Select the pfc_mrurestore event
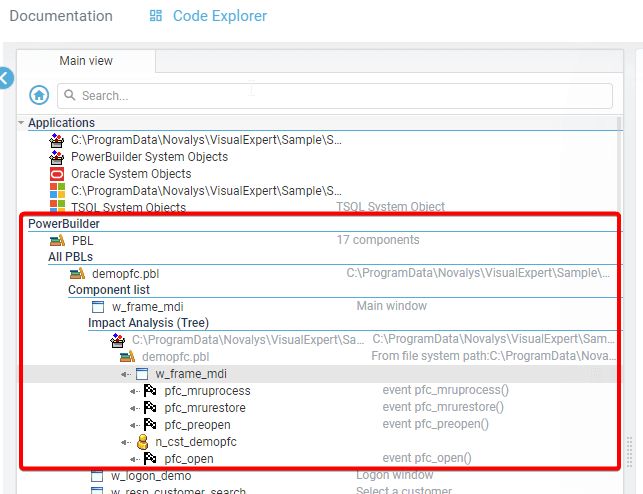Image resolution: width=643 pixels, height=494 pixels. [x=205, y=408]
